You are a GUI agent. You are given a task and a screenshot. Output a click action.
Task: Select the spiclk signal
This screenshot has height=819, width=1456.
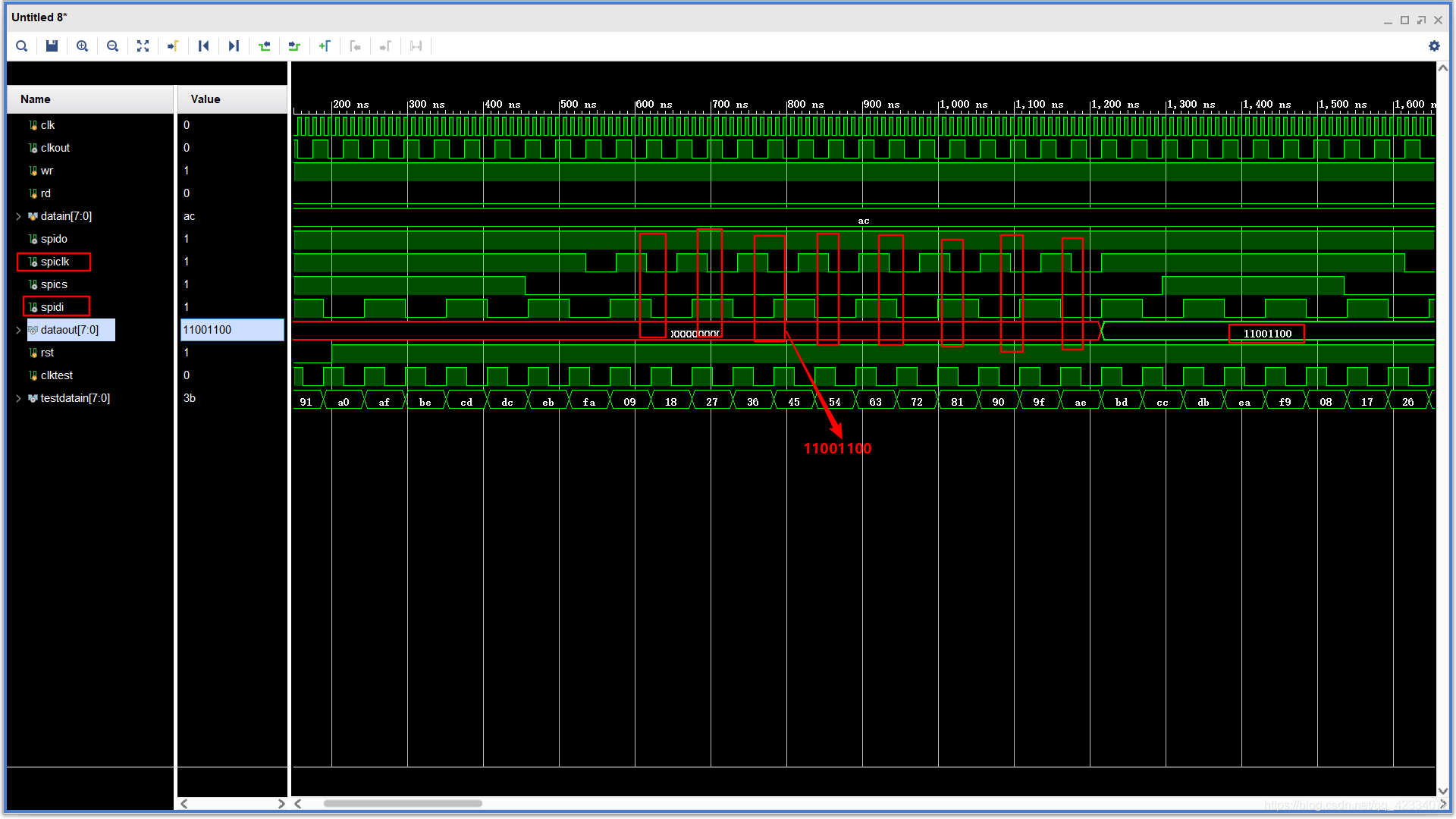click(x=55, y=262)
